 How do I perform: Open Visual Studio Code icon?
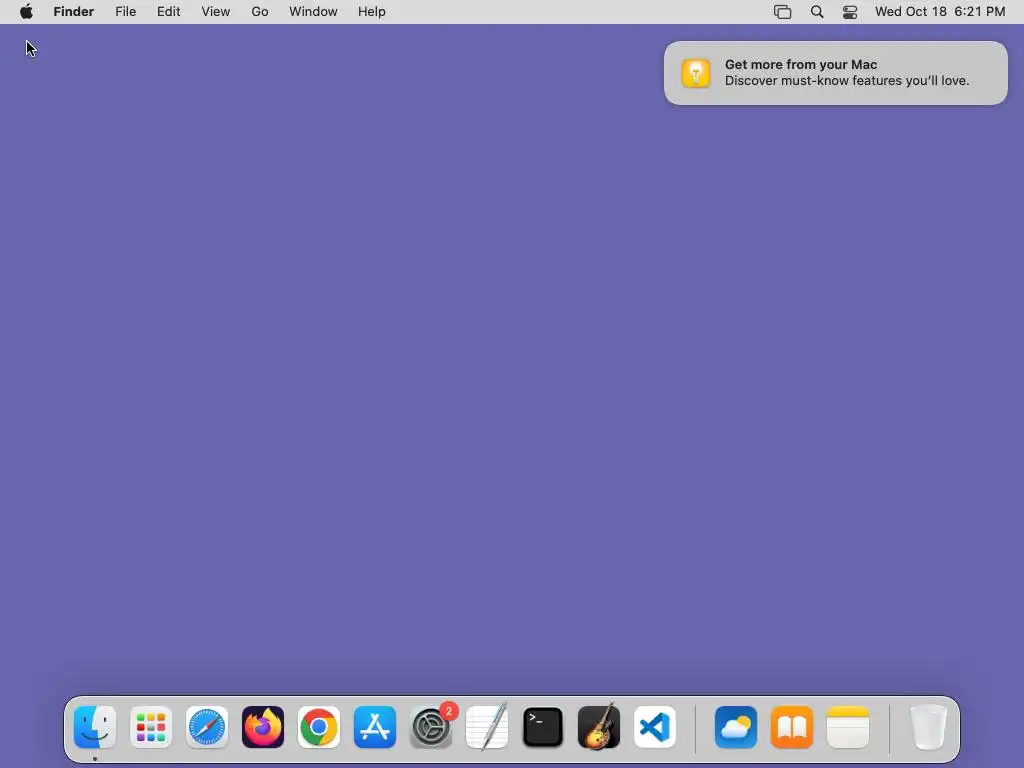point(655,727)
